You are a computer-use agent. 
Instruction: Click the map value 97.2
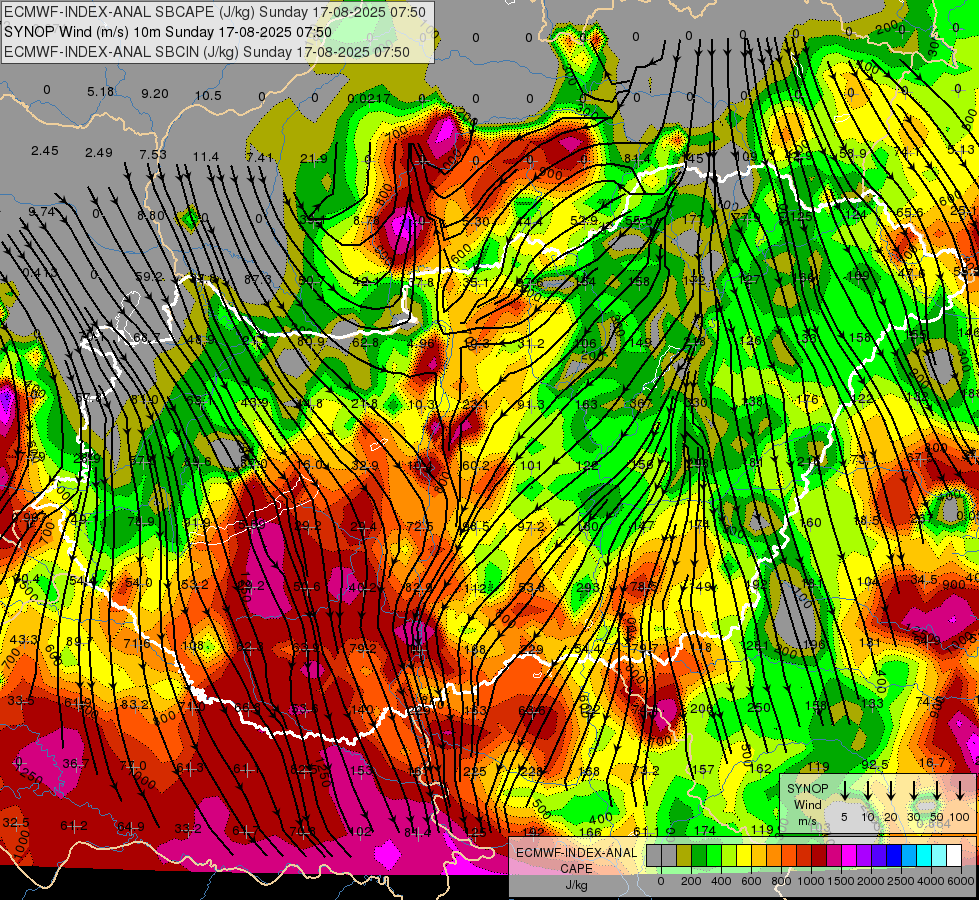click(x=531, y=527)
